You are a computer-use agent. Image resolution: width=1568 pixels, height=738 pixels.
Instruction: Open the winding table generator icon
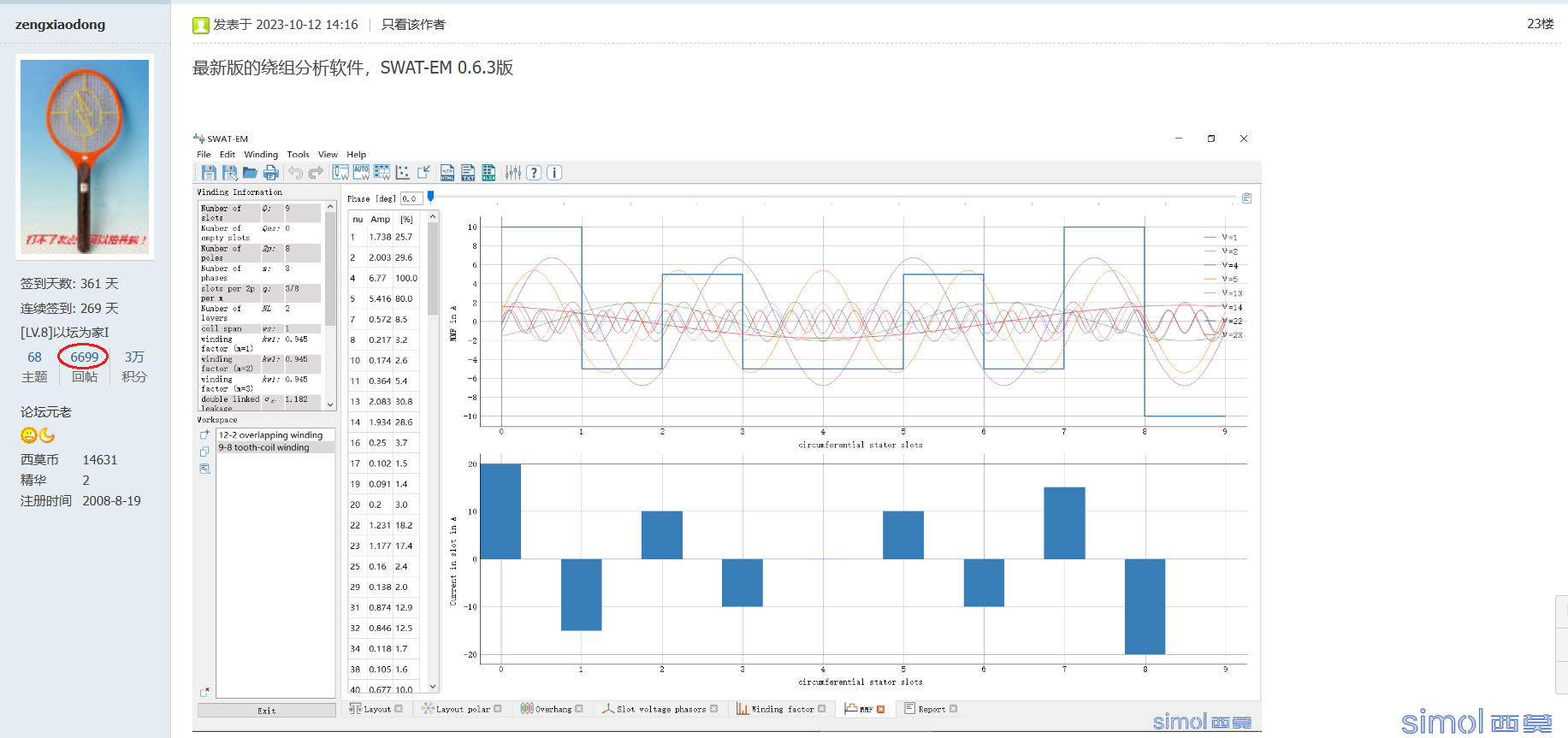(x=382, y=173)
